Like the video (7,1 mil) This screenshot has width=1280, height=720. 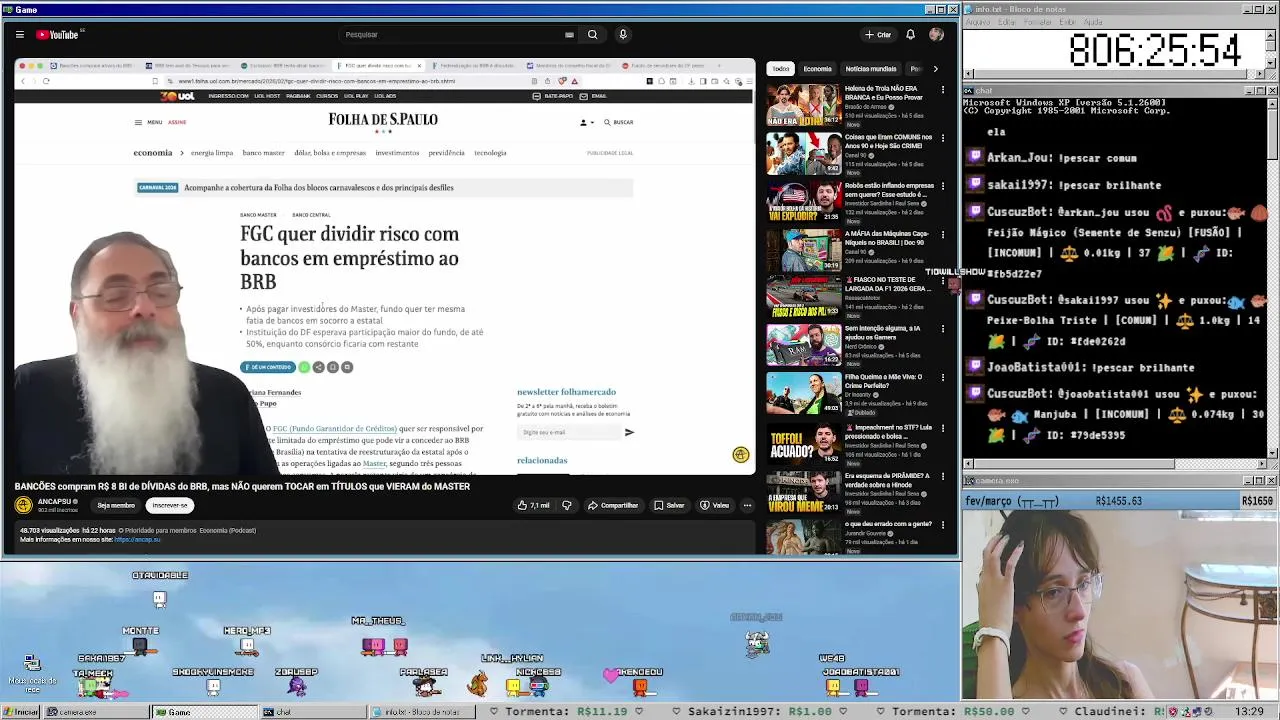click(x=533, y=505)
